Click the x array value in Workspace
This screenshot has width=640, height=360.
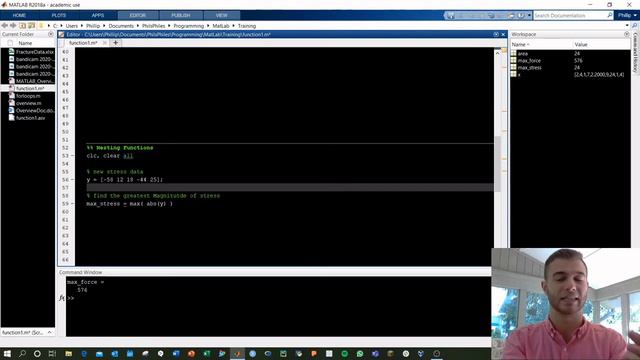point(599,75)
